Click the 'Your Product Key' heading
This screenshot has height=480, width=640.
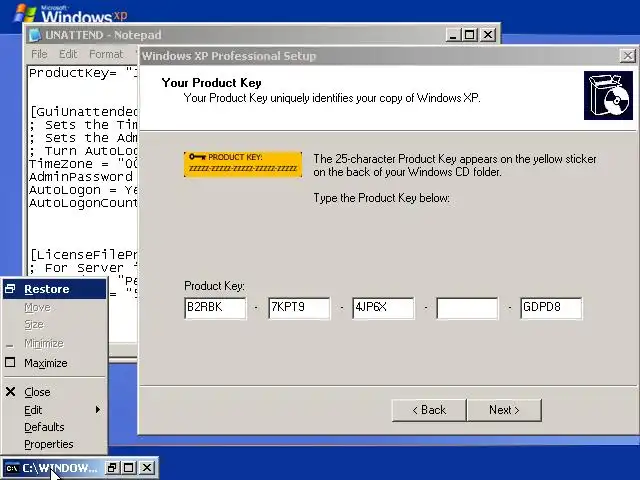tap(211, 82)
